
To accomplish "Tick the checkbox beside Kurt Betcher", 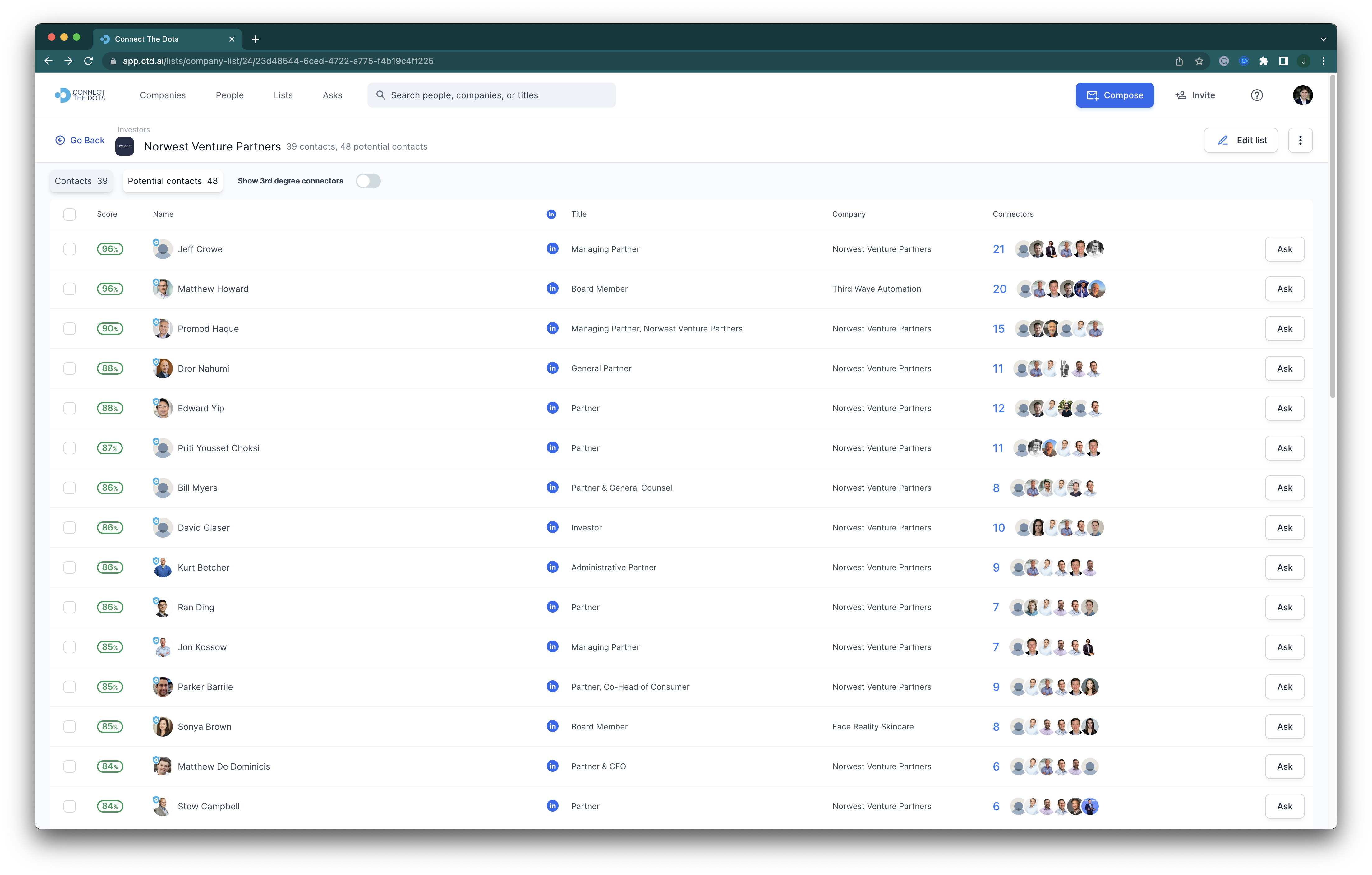I will click(x=70, y=567).
